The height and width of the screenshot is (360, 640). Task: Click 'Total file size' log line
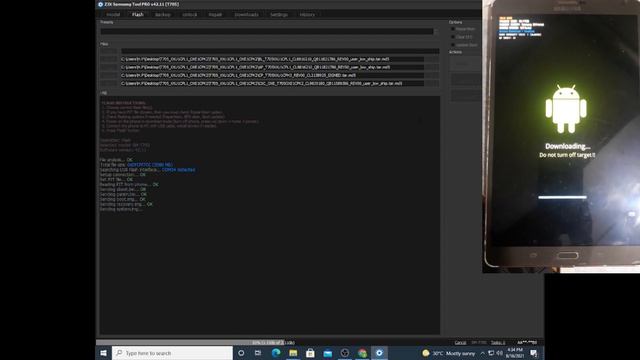coord(136,164)
